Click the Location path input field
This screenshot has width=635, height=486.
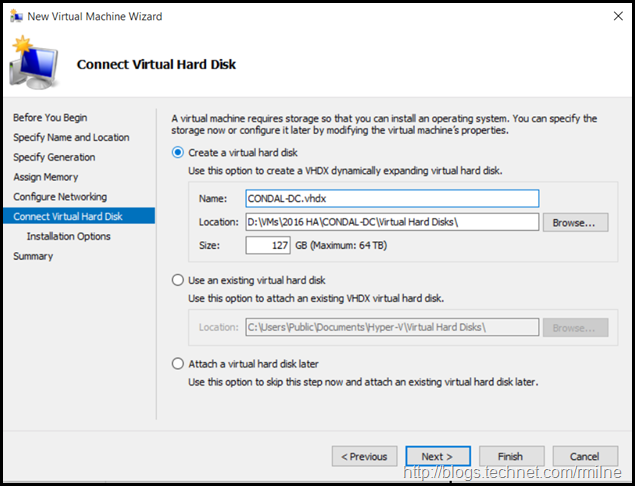(x=392, y=222)
